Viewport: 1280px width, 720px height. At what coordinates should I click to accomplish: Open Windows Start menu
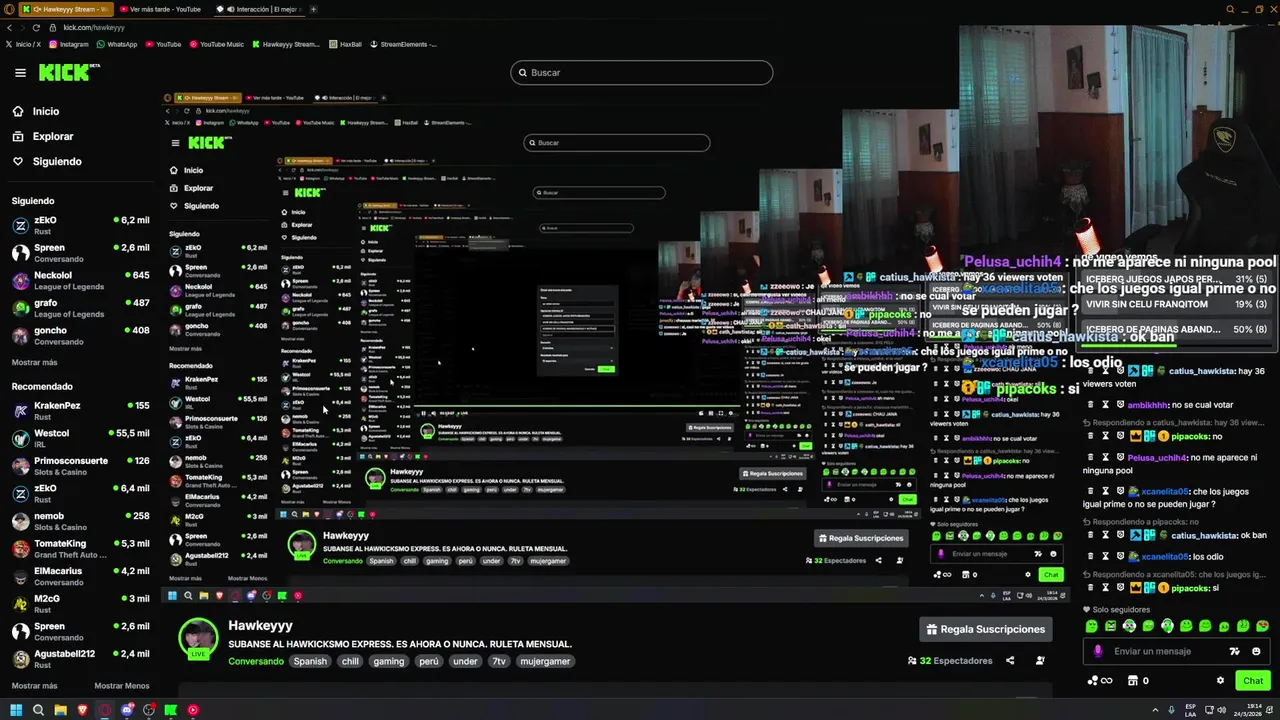(x=16, y=710)
